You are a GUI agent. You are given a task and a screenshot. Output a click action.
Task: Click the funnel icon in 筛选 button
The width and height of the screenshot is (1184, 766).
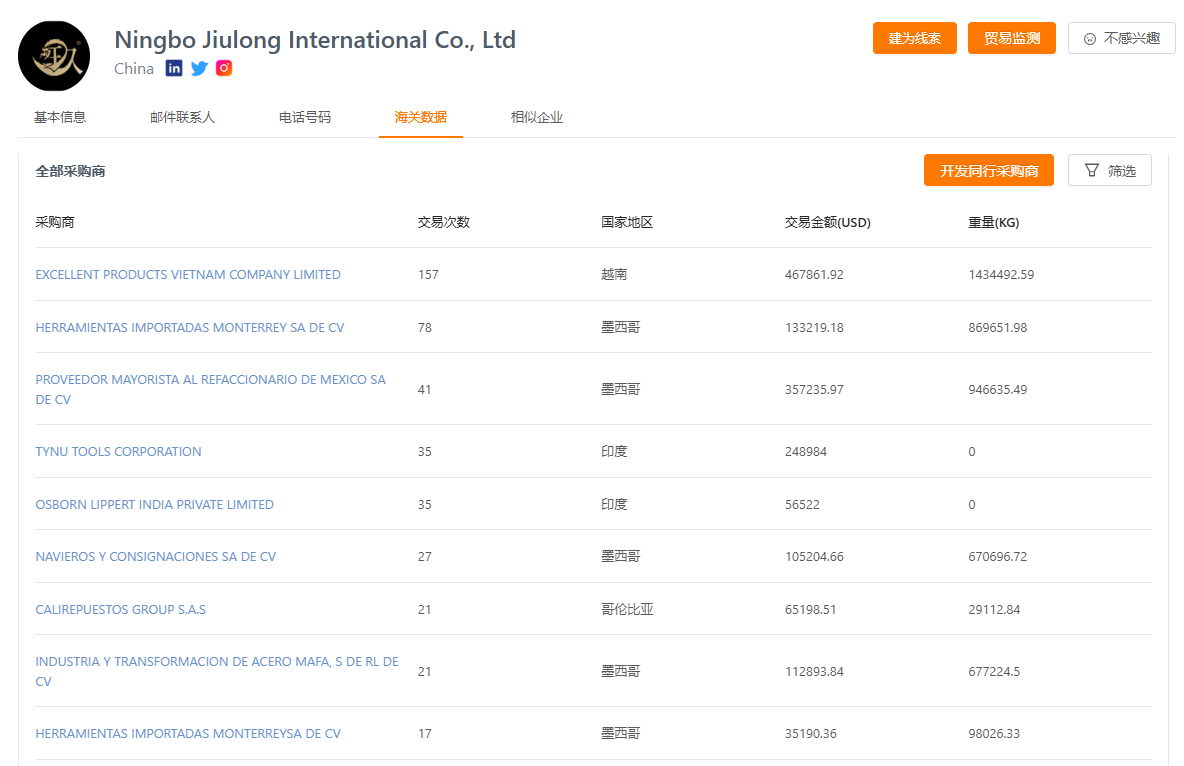(x=1091, y=170)
